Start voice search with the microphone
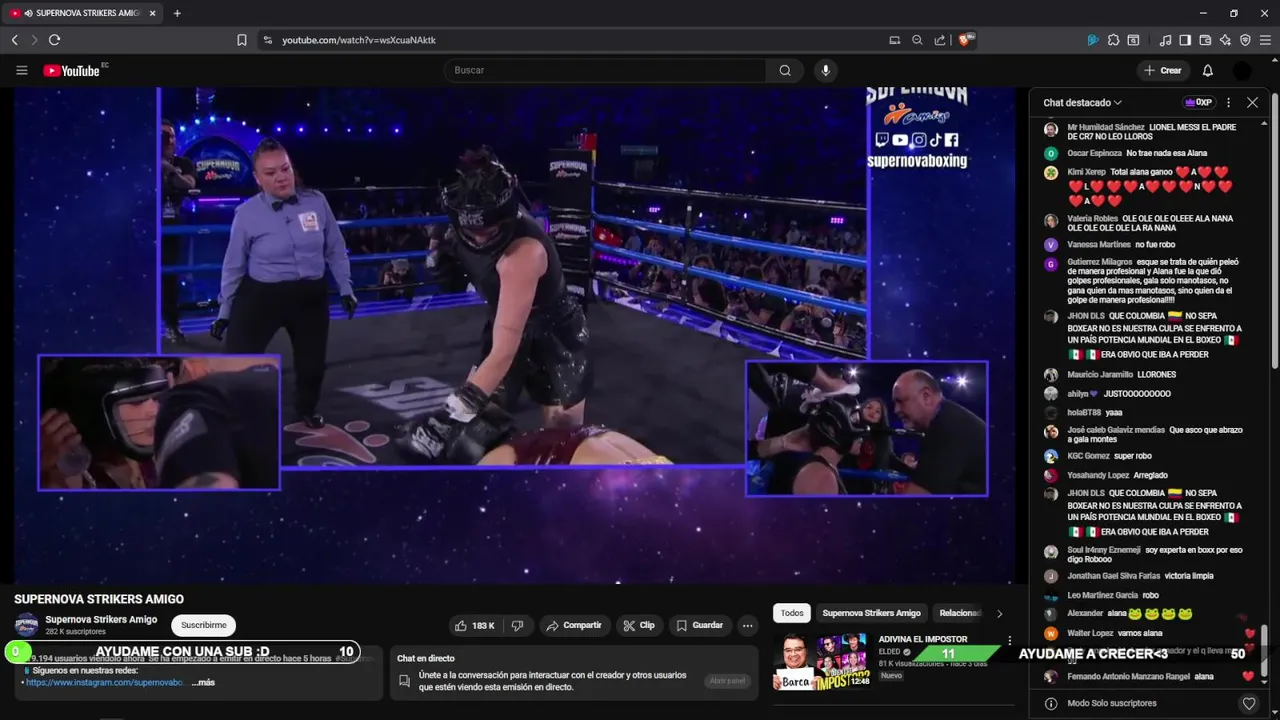 pos(825,70)
